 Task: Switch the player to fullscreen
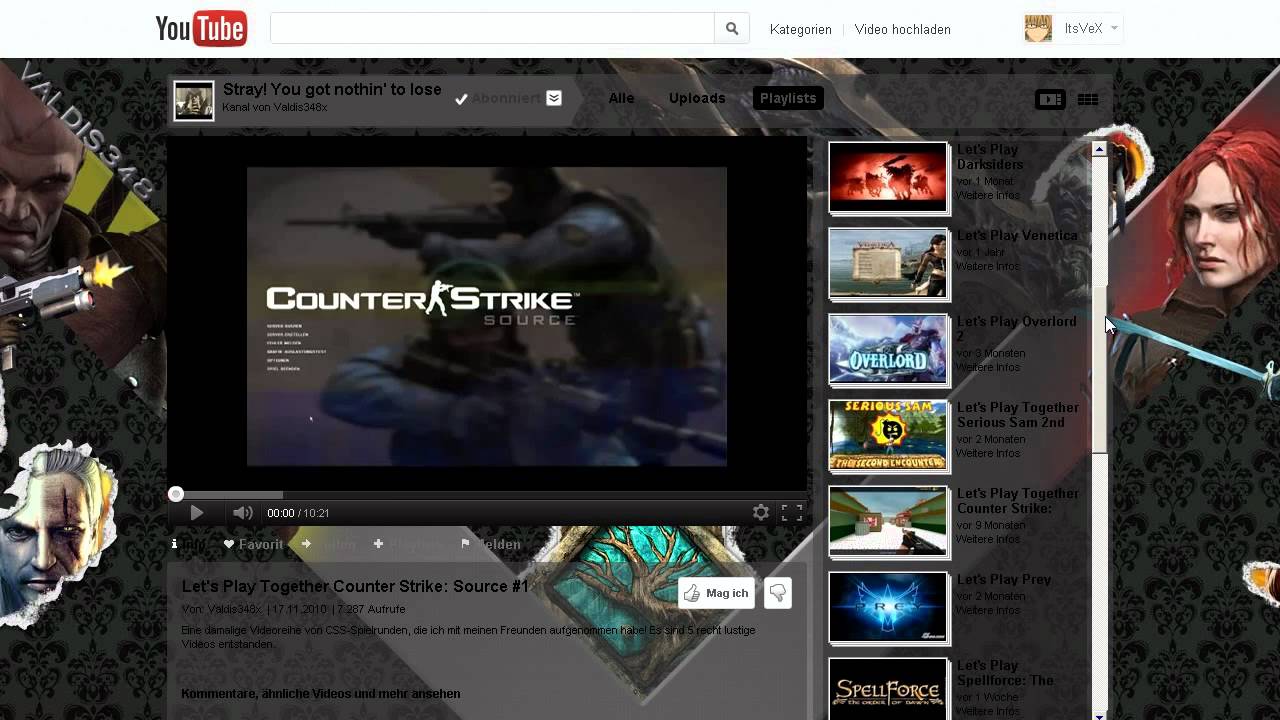tap(792, 513)
